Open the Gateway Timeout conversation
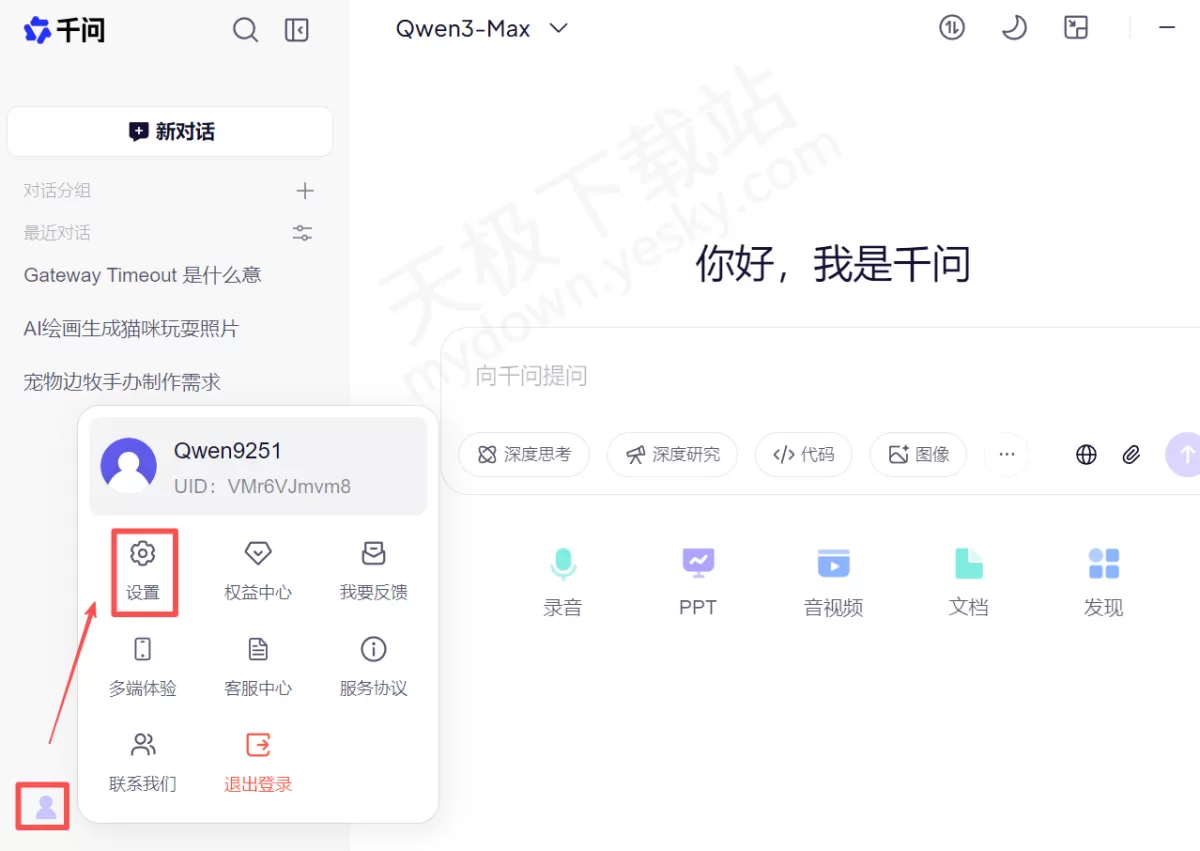1200x851 pixels. pos(143,275)
